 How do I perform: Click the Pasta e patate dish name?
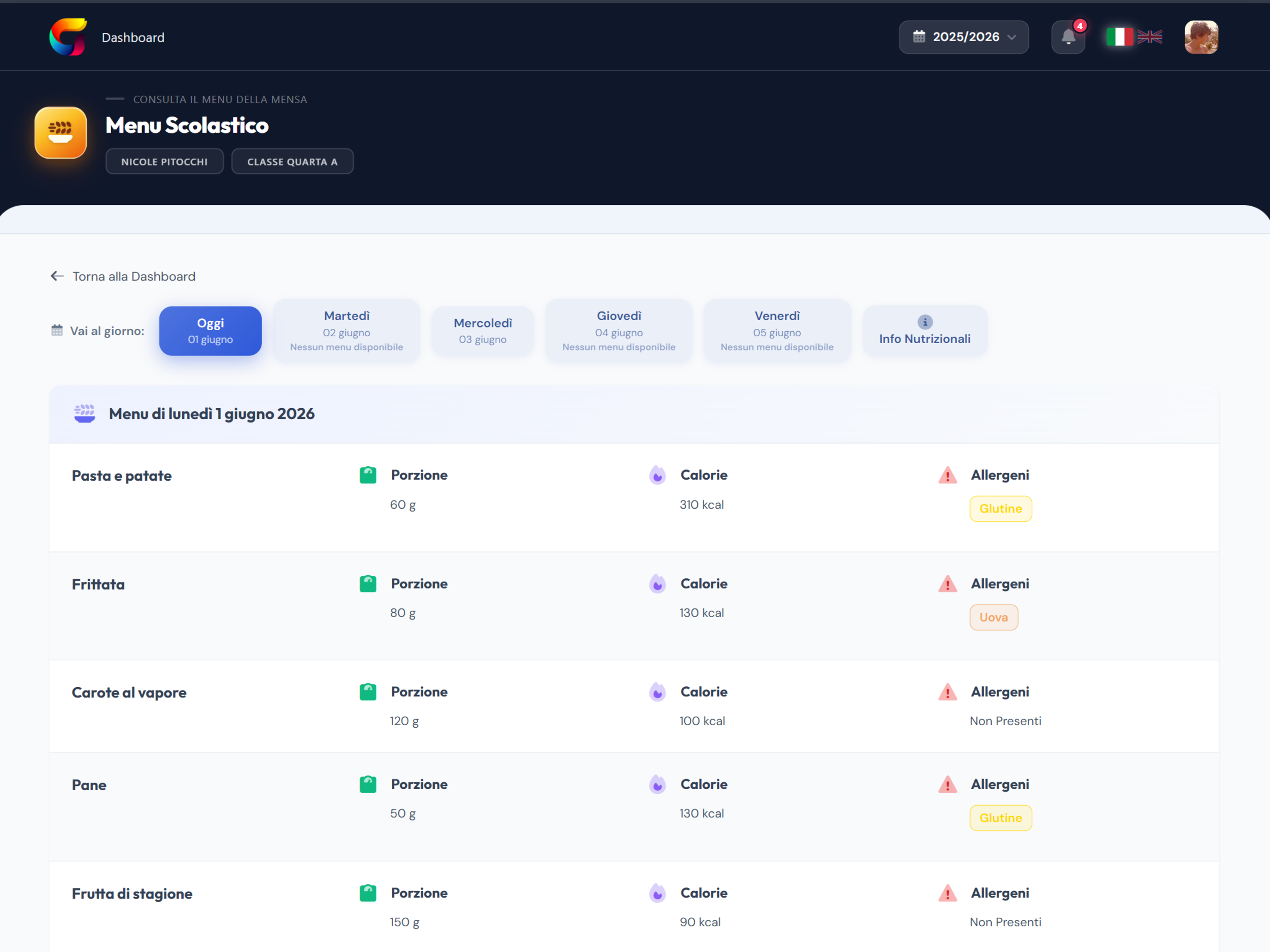point(122,476)
